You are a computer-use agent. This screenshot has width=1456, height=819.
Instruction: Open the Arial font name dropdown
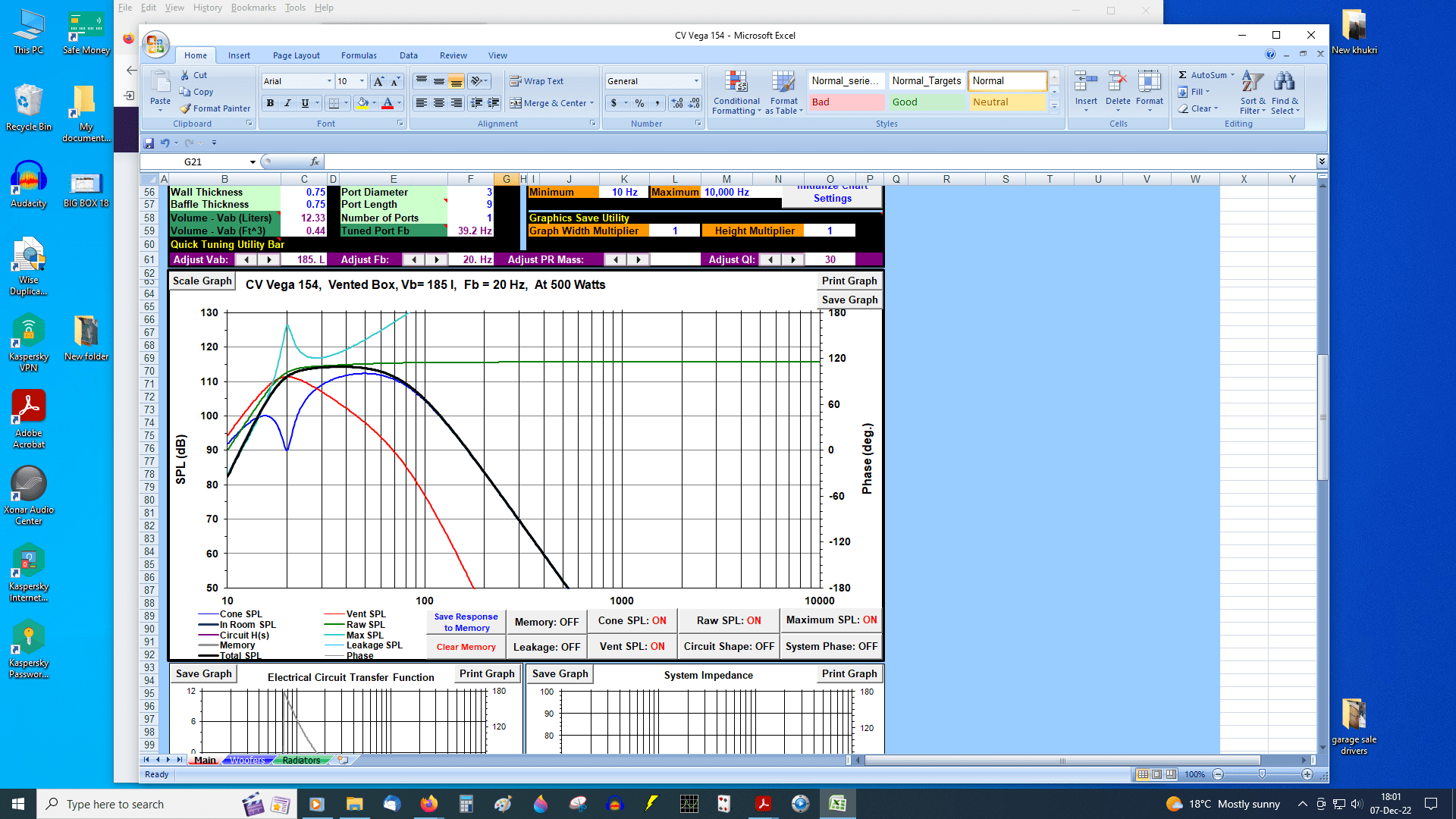point(329,81)
